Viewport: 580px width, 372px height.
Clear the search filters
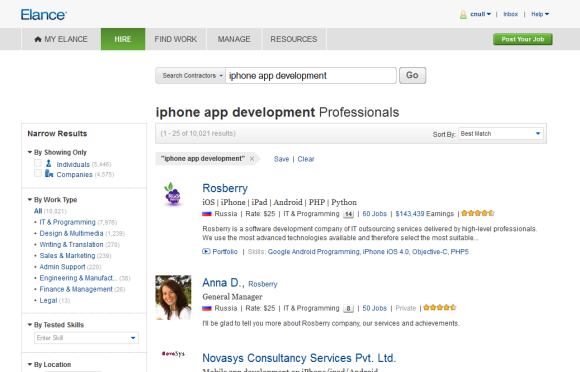tap(306, 159)
